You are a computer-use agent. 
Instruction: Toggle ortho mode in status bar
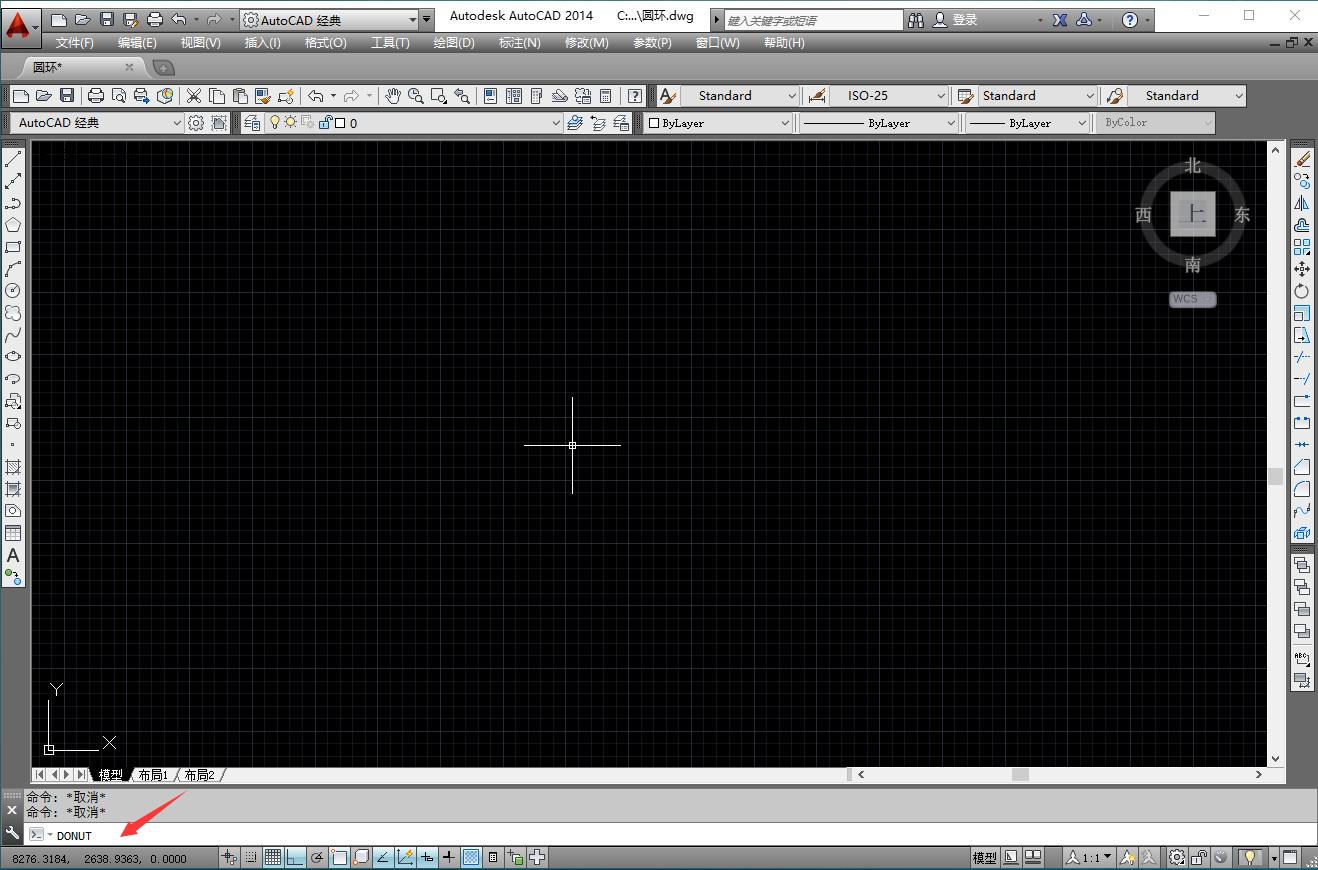pyautogui.click(x=295, y=857)
